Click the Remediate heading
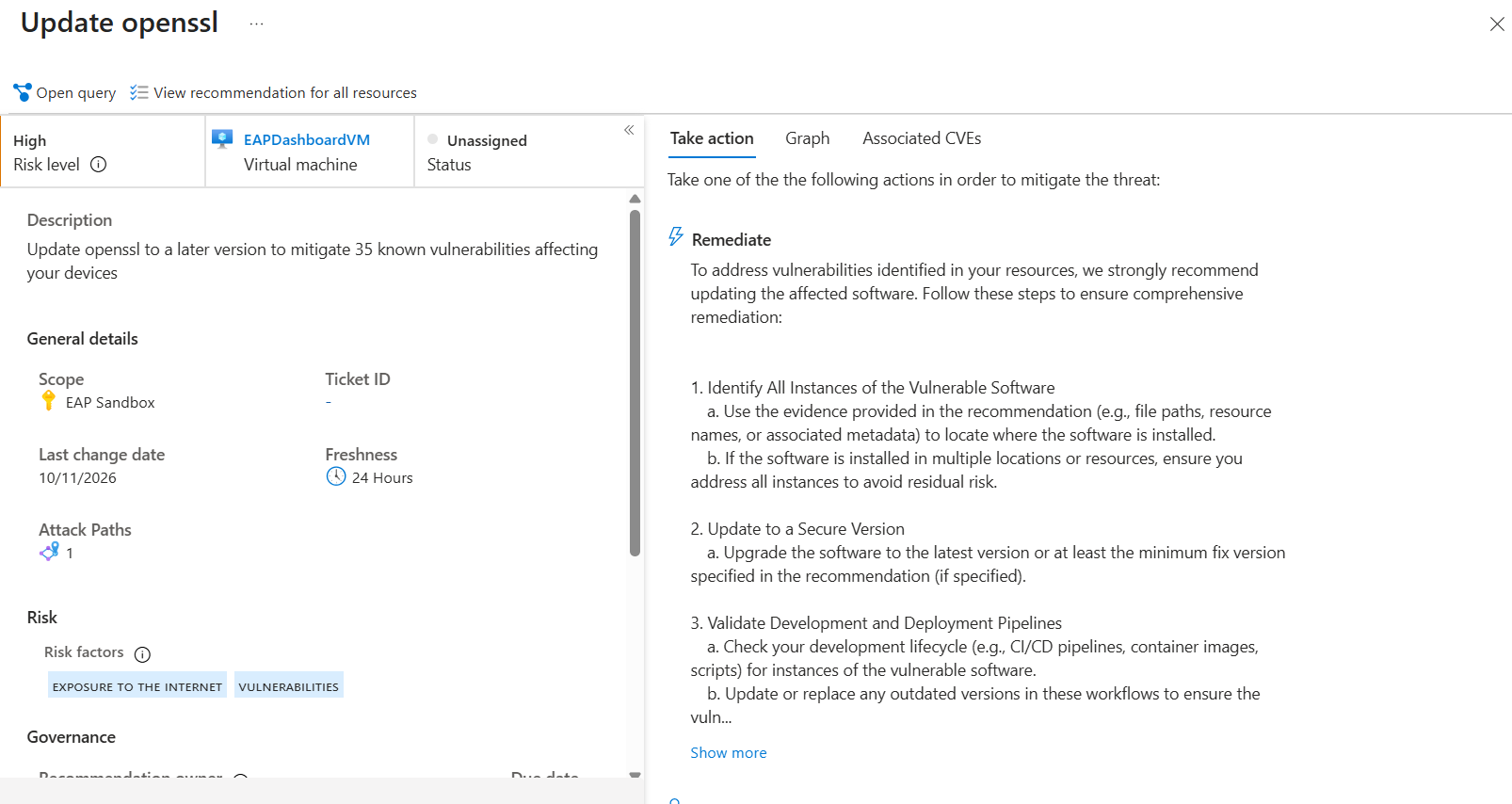This screenshot has height=804, width=1512. point(732,240)
